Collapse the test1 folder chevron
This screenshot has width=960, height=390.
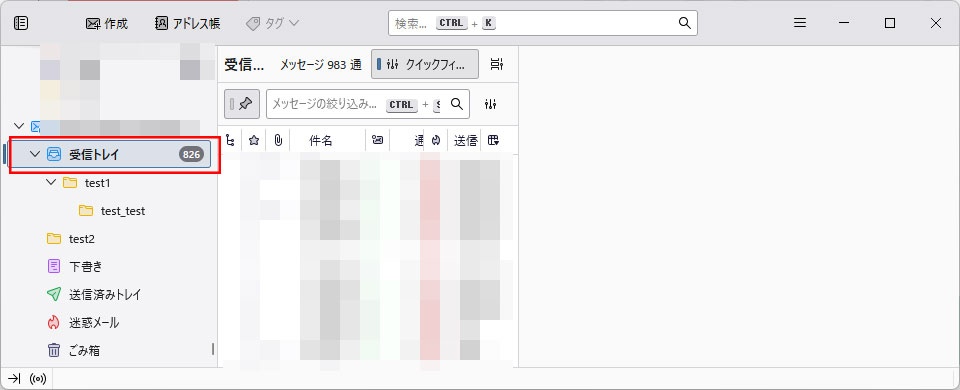pyautogui.click(x=51, y=182)
